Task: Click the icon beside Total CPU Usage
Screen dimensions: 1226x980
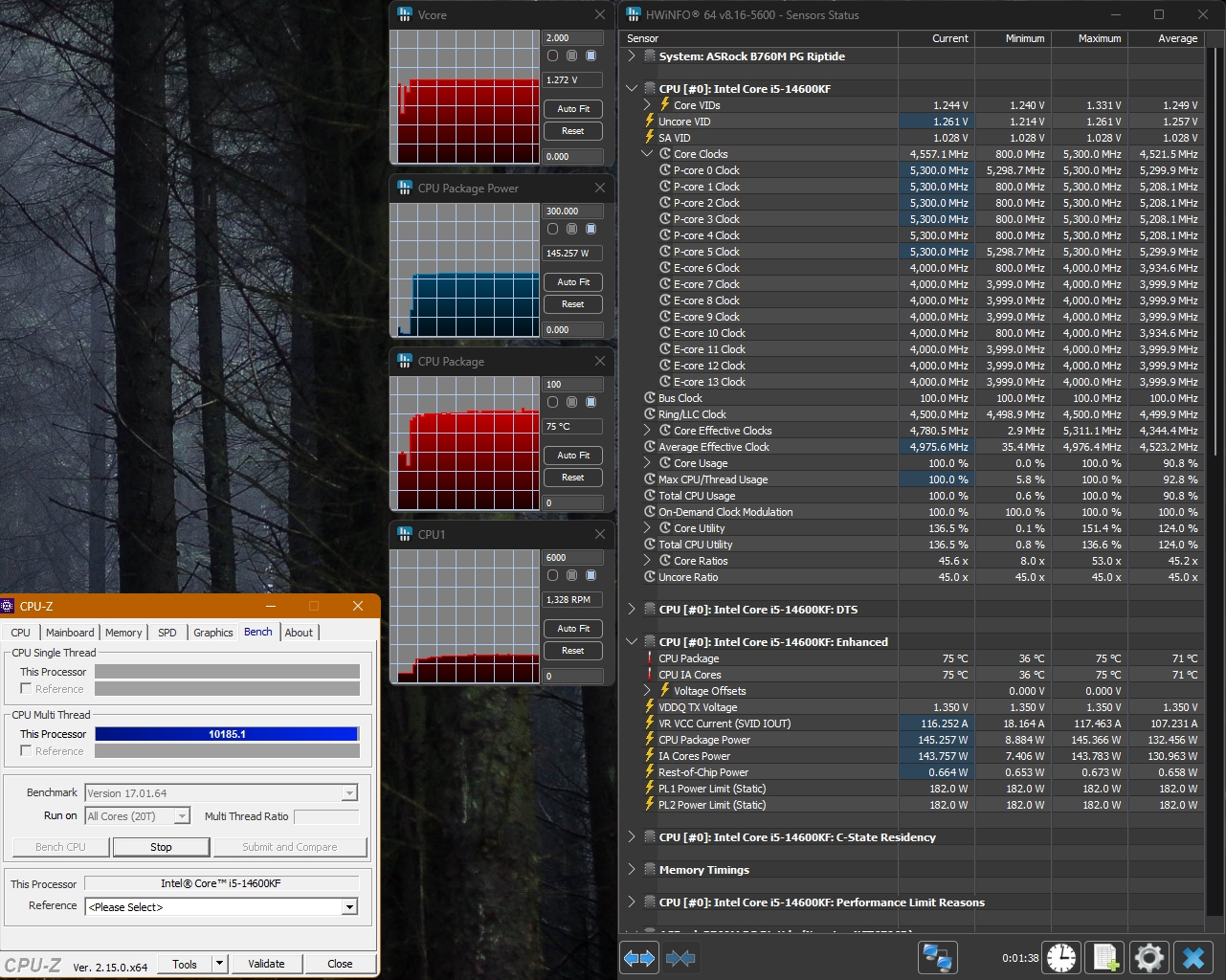Action: pos(650,496)
